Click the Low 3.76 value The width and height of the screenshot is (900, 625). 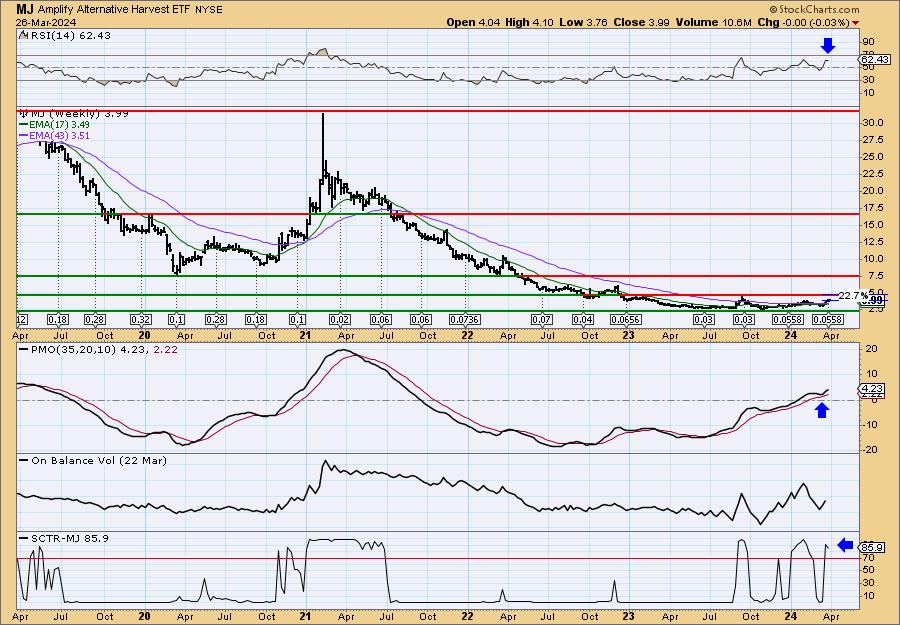click(x=583, y=22)
